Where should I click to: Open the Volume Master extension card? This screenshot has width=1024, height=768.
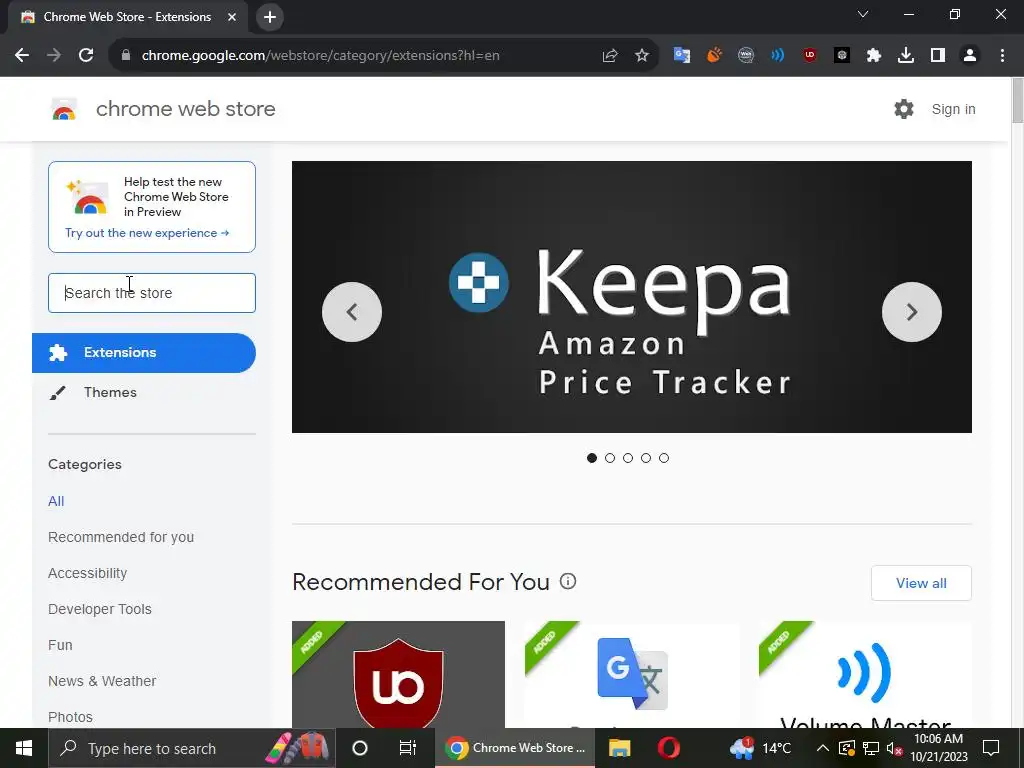(x=865, y=674)
